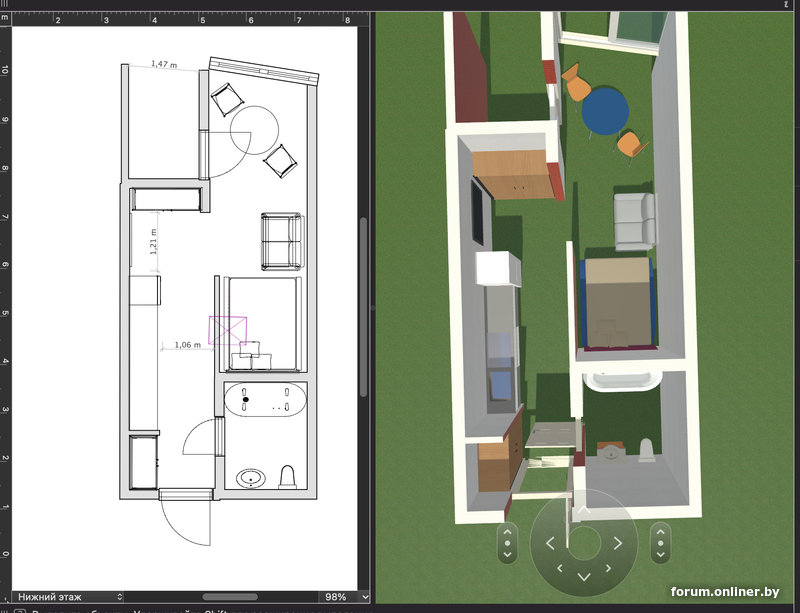The image size is (800, 613).
Task: Click the wooden wardrobe near the 3D entrance
Action: click(x=499, y=457)
